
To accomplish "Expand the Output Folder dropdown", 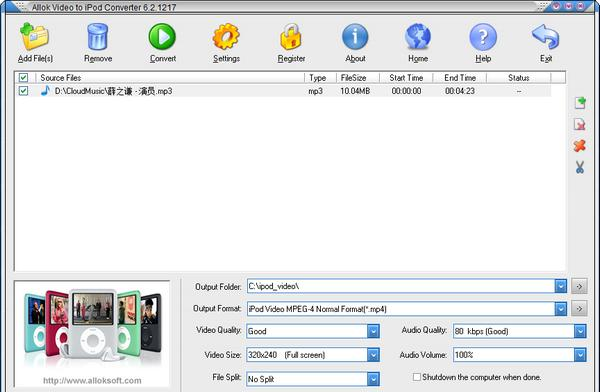I will [x=561, y=286].
